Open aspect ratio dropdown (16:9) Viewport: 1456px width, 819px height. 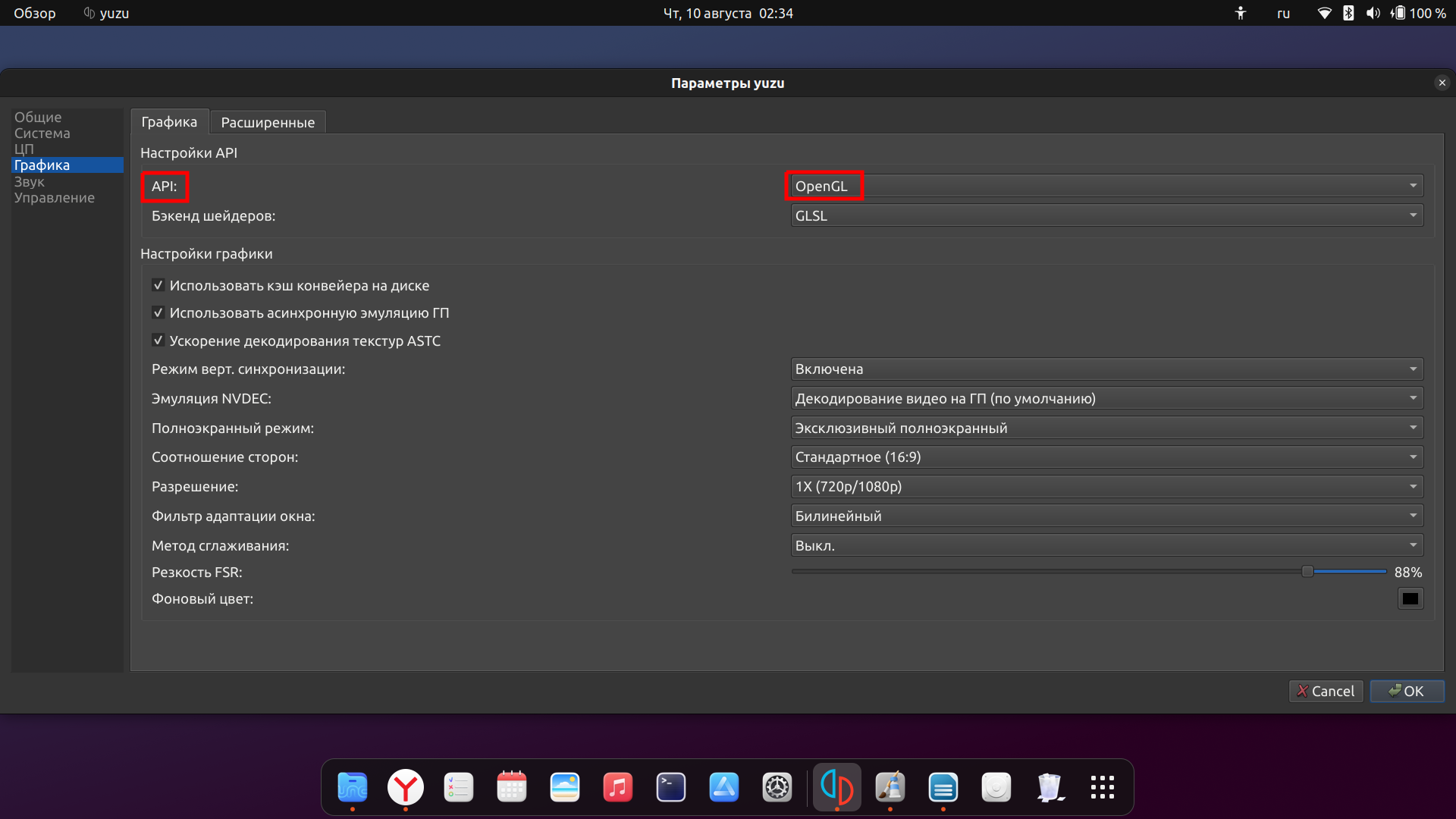1106,457
